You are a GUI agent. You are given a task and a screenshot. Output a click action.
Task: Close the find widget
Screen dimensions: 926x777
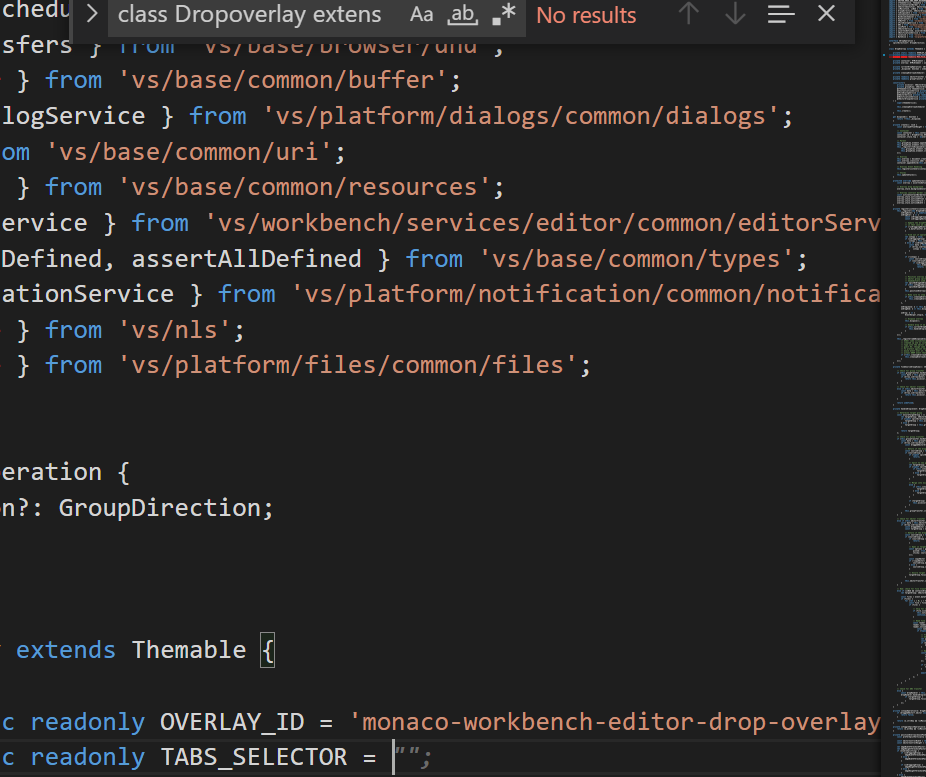826,14
